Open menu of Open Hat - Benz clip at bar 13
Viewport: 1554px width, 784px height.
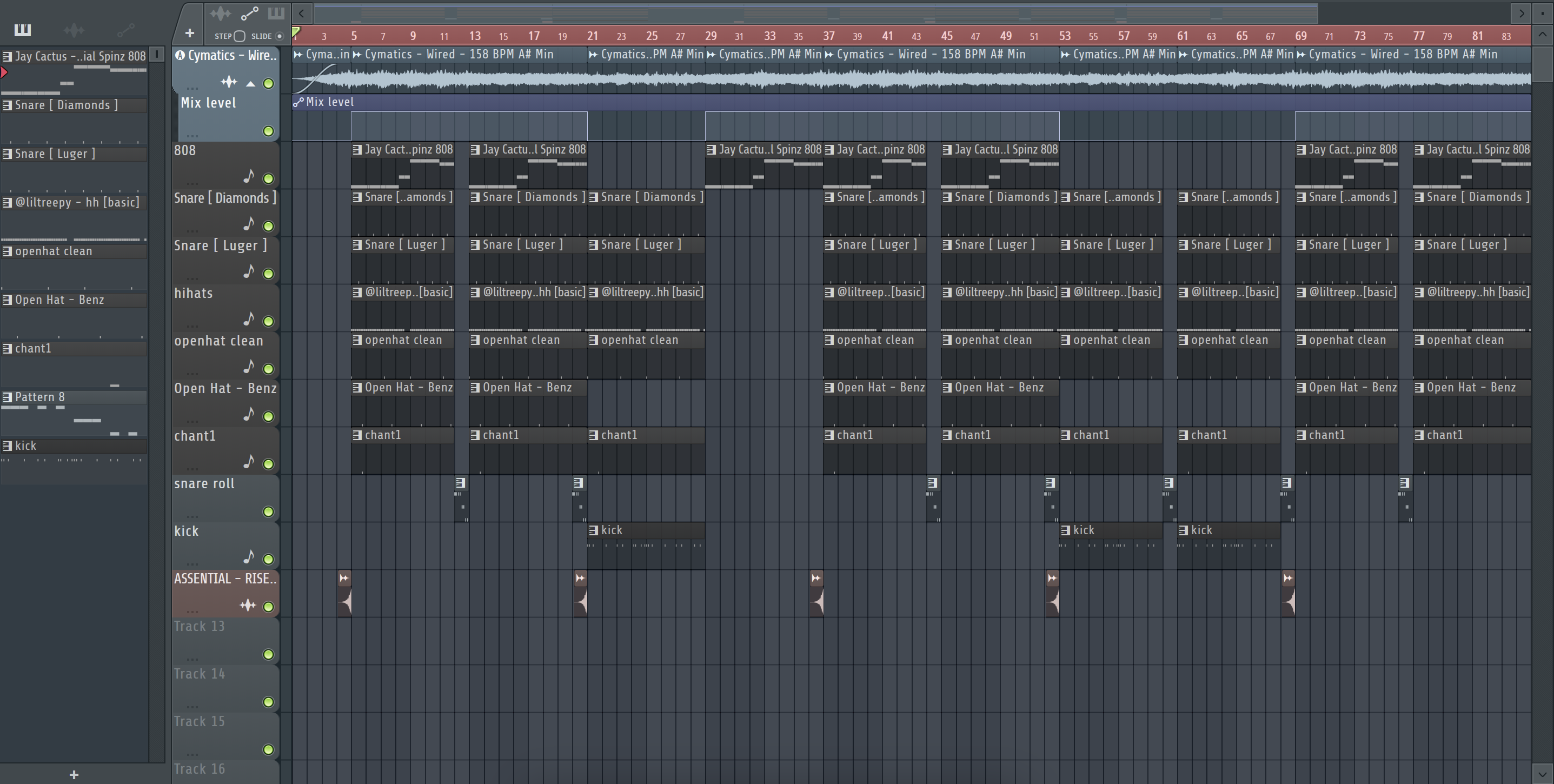point(475,388)
